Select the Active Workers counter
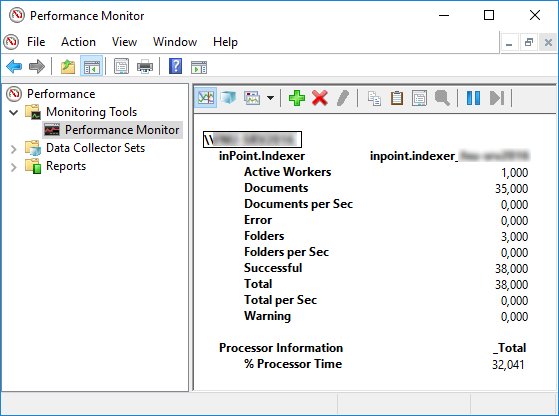The image size is (559, 416). (x=287, y=172)
